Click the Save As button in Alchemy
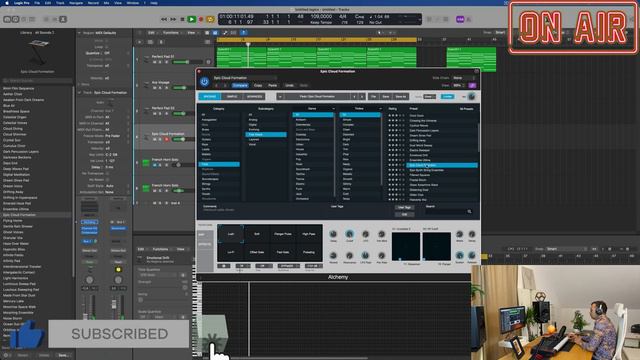640x360 pixels. pyautogui.click(x=400, y=96)
